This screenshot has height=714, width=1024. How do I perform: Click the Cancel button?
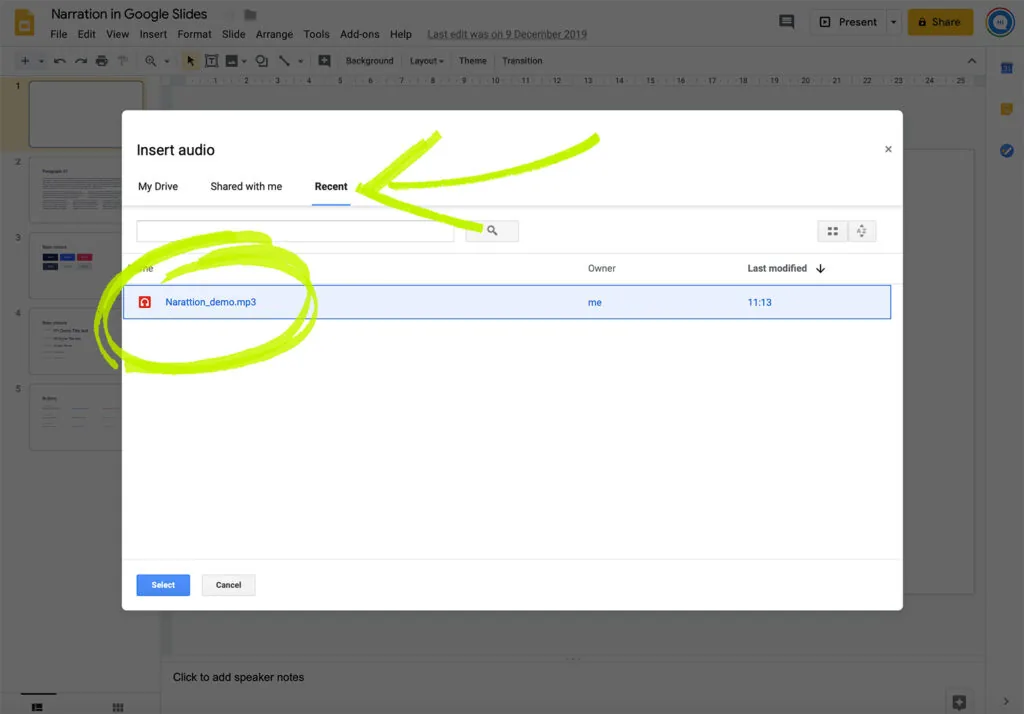point(229,585)
